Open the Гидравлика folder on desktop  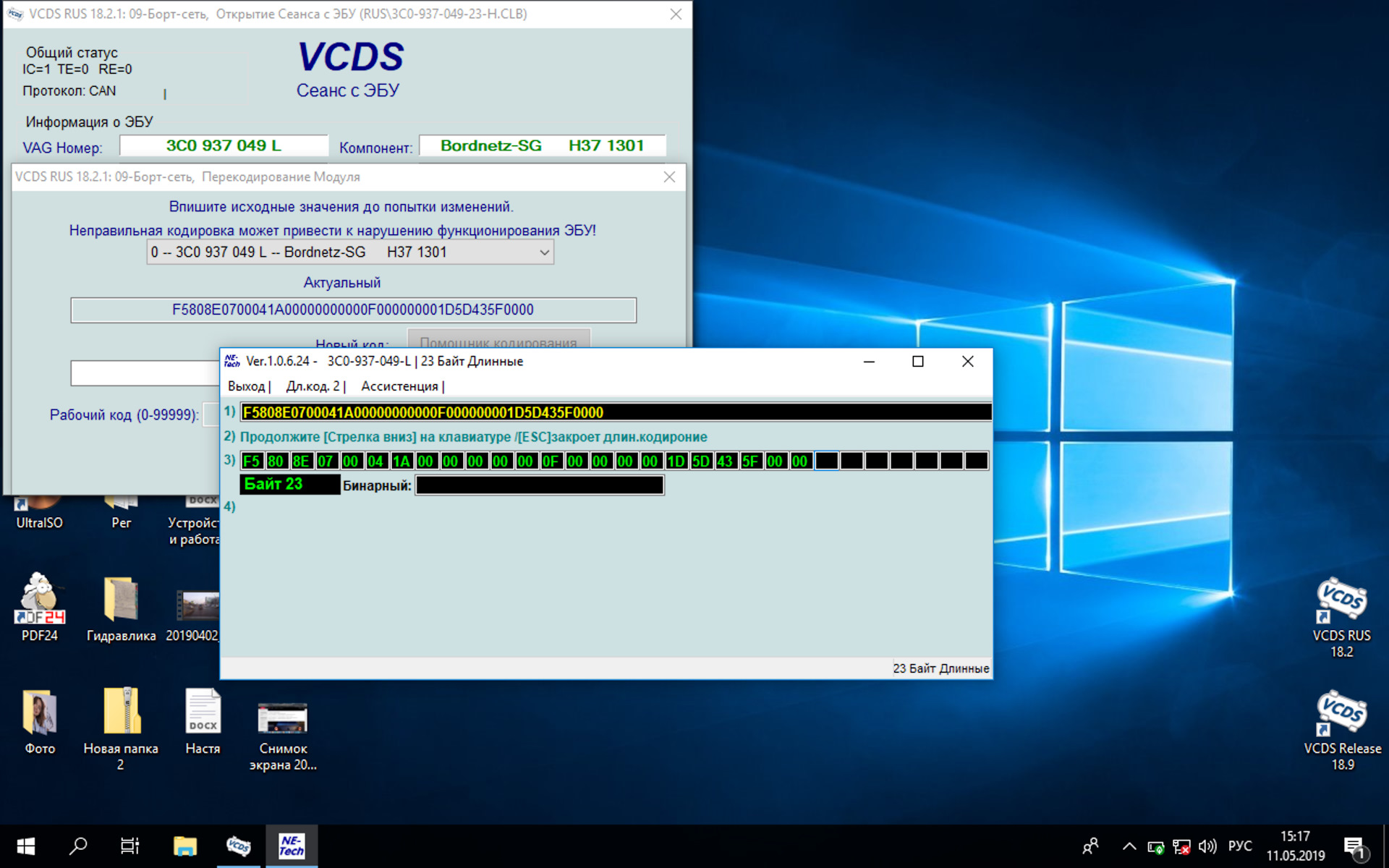121,609
